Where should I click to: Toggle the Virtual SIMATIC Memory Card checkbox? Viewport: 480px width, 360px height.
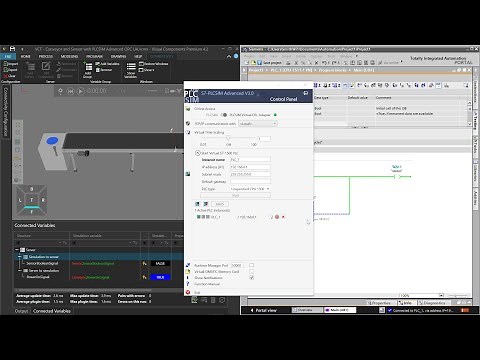251,272
